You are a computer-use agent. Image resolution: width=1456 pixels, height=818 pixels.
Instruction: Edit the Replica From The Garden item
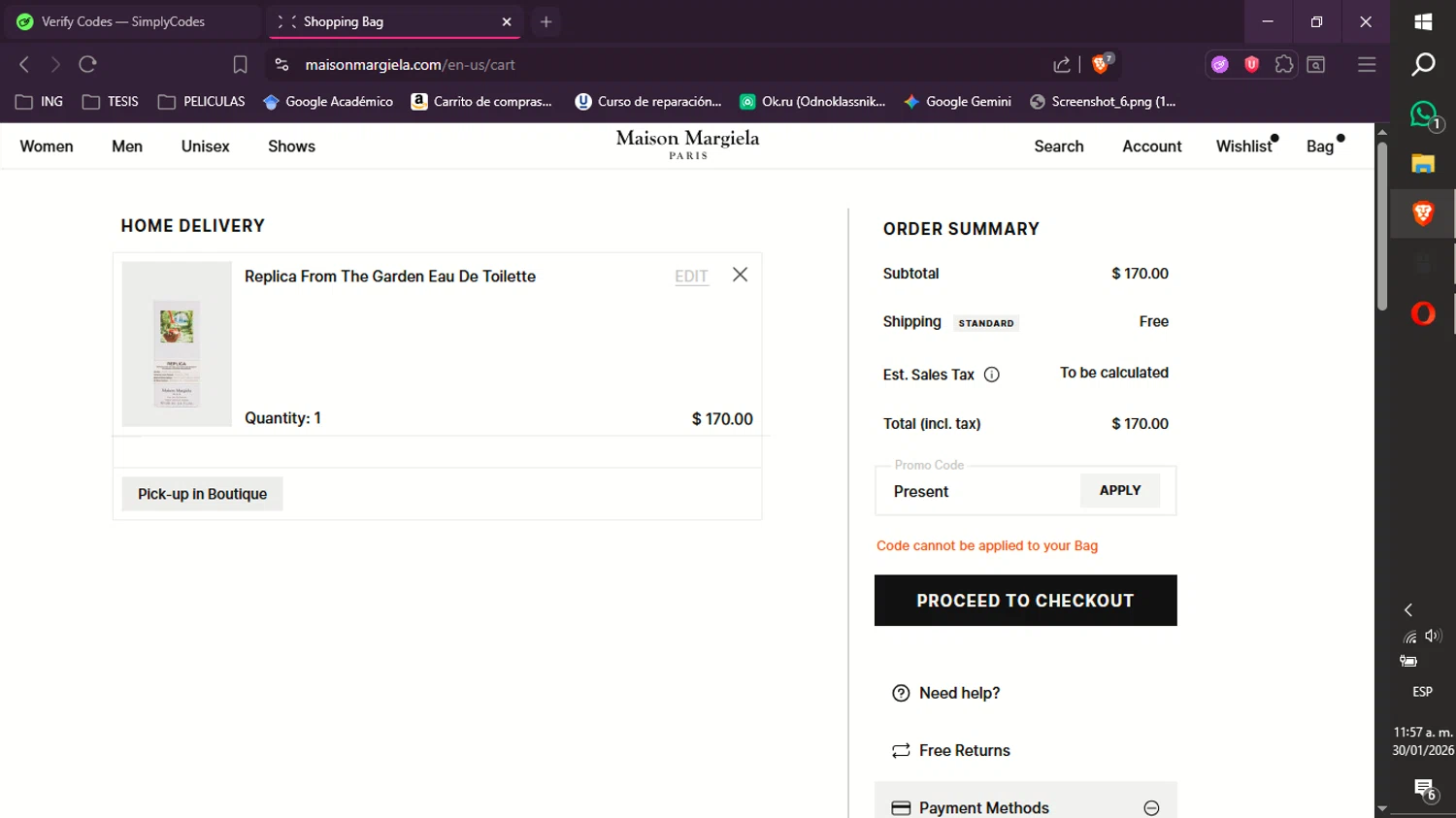[x=691, y=277]
